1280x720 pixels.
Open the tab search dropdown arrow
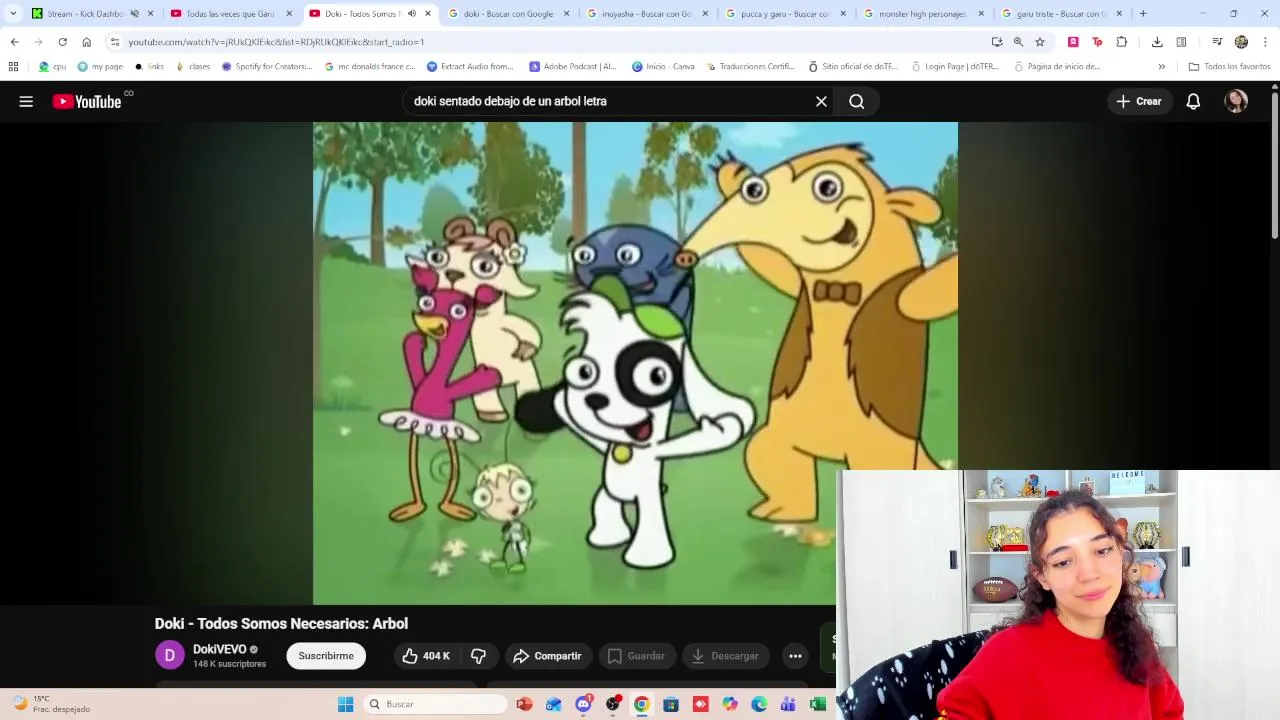(13, 14)
